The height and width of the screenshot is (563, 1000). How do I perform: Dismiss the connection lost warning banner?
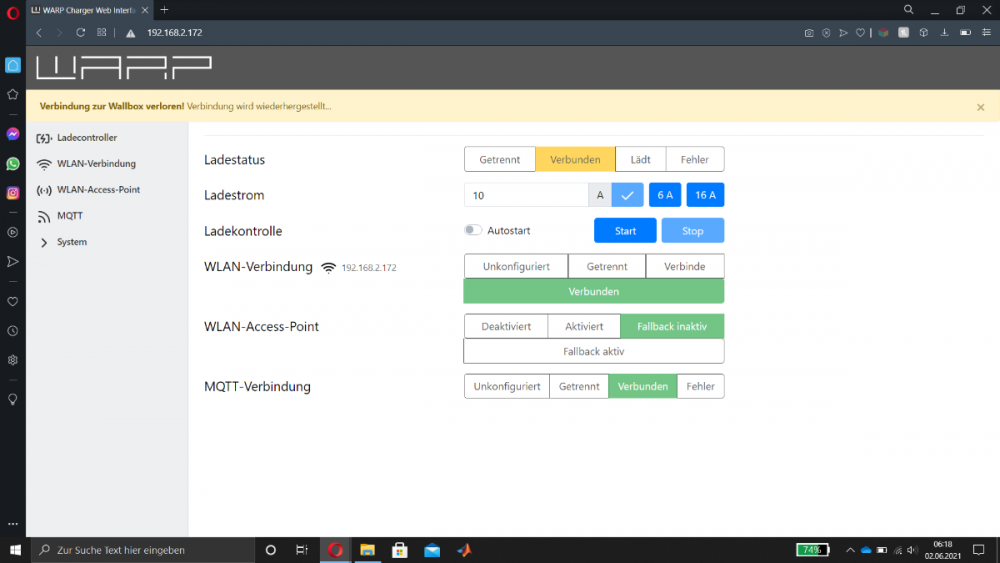980,107
